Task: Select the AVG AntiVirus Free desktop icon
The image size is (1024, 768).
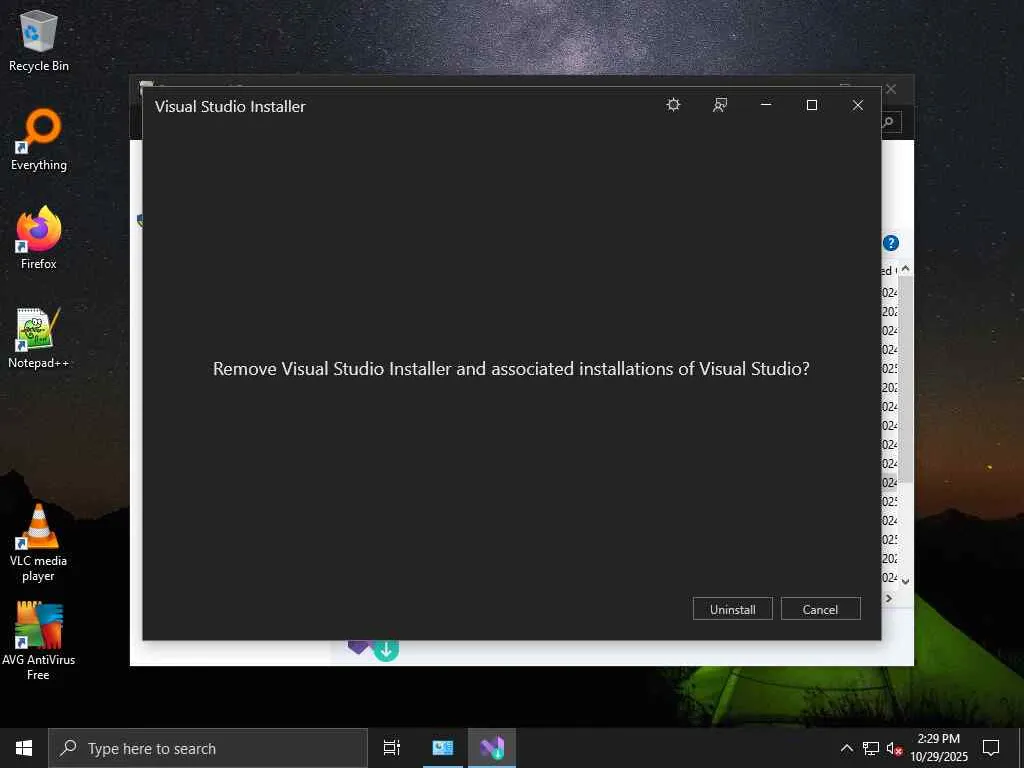Action: tap(39, 641)
